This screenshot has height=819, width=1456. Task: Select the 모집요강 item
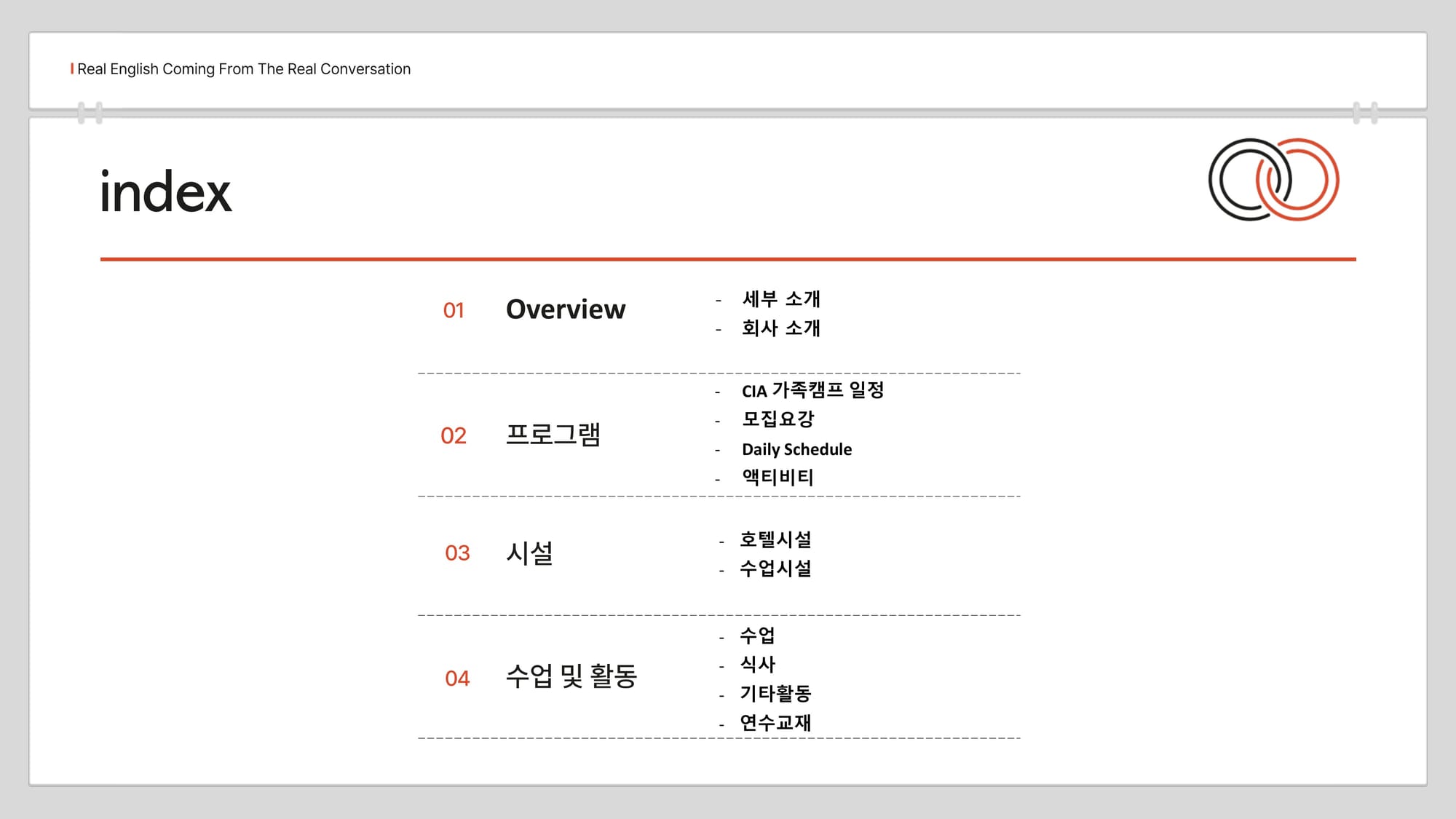click(778, 419)
